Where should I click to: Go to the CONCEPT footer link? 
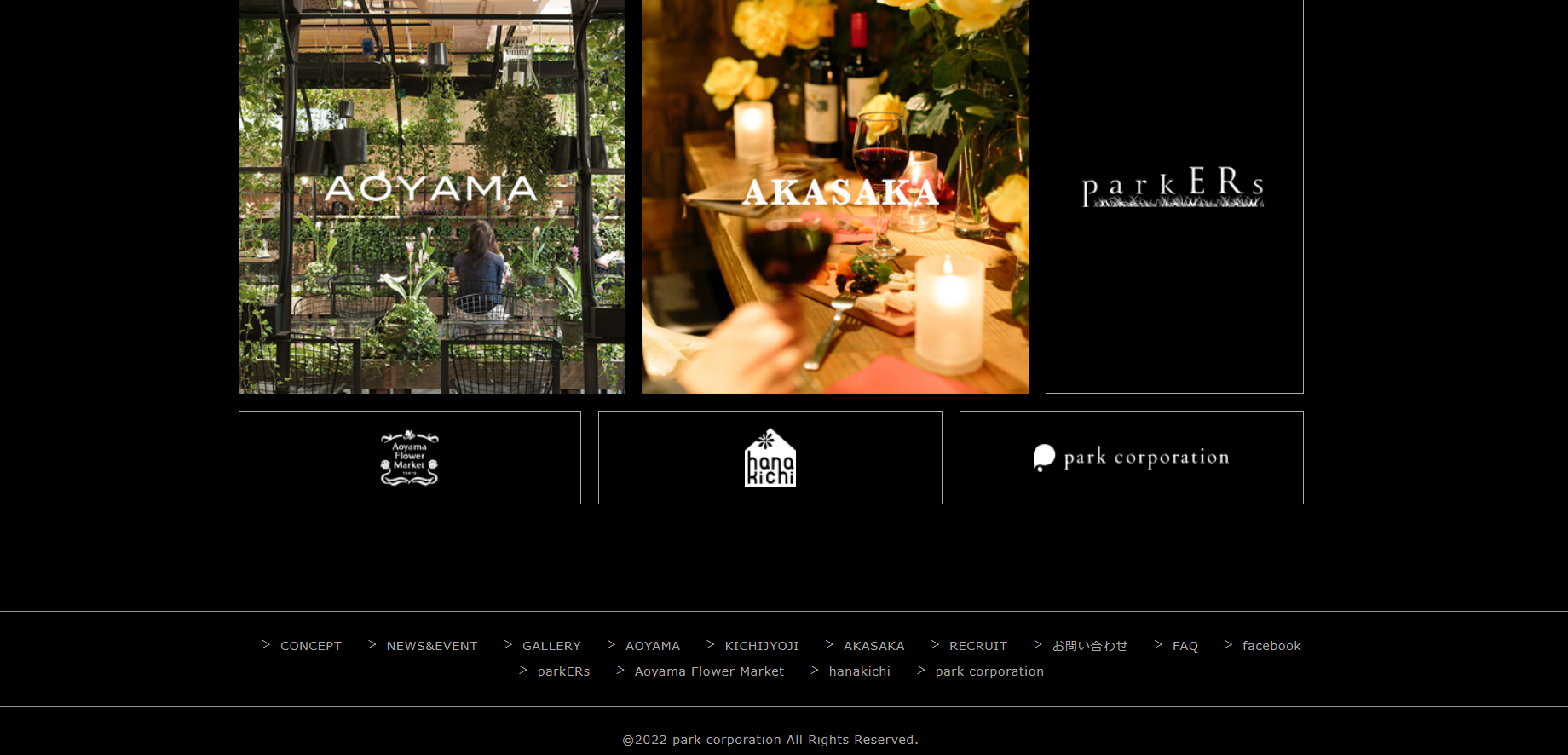(310, 646)
